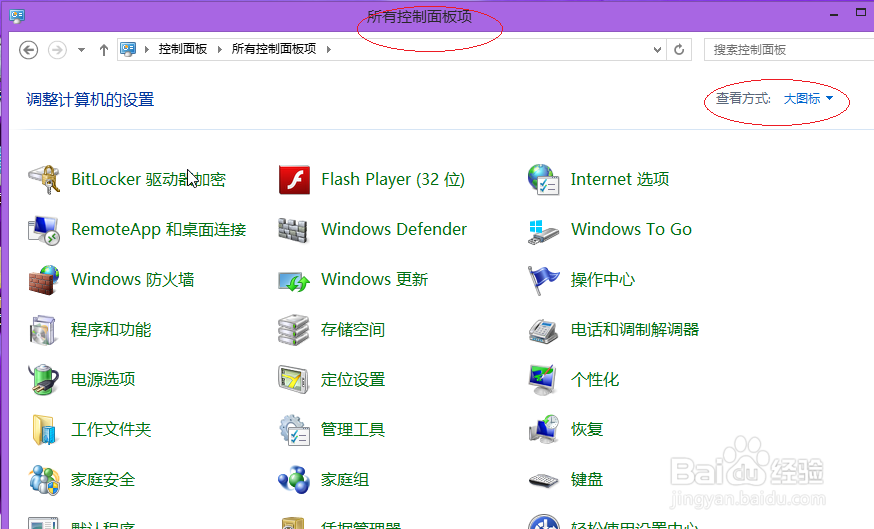This screenshot has height=529, width=874.
Task: Expand the arrow after 控制面板 breadcrumb
Action: (x=220, y=50)
